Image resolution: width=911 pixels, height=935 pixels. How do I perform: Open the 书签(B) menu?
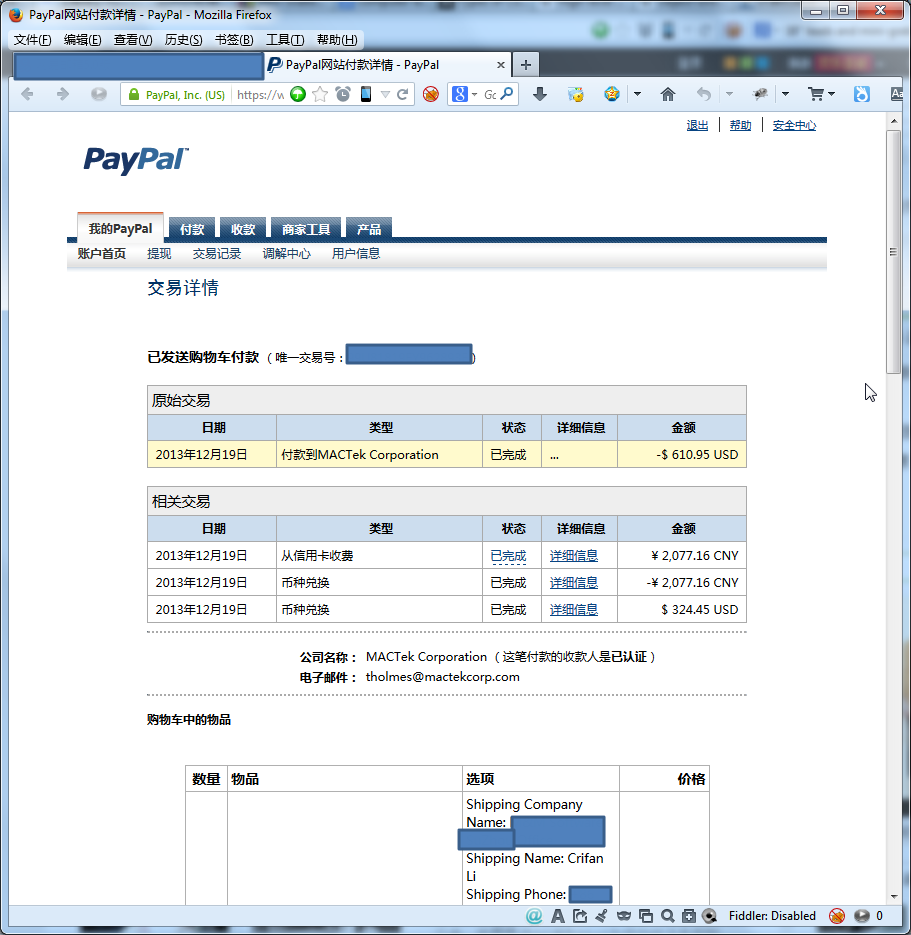tap(234, 40)
